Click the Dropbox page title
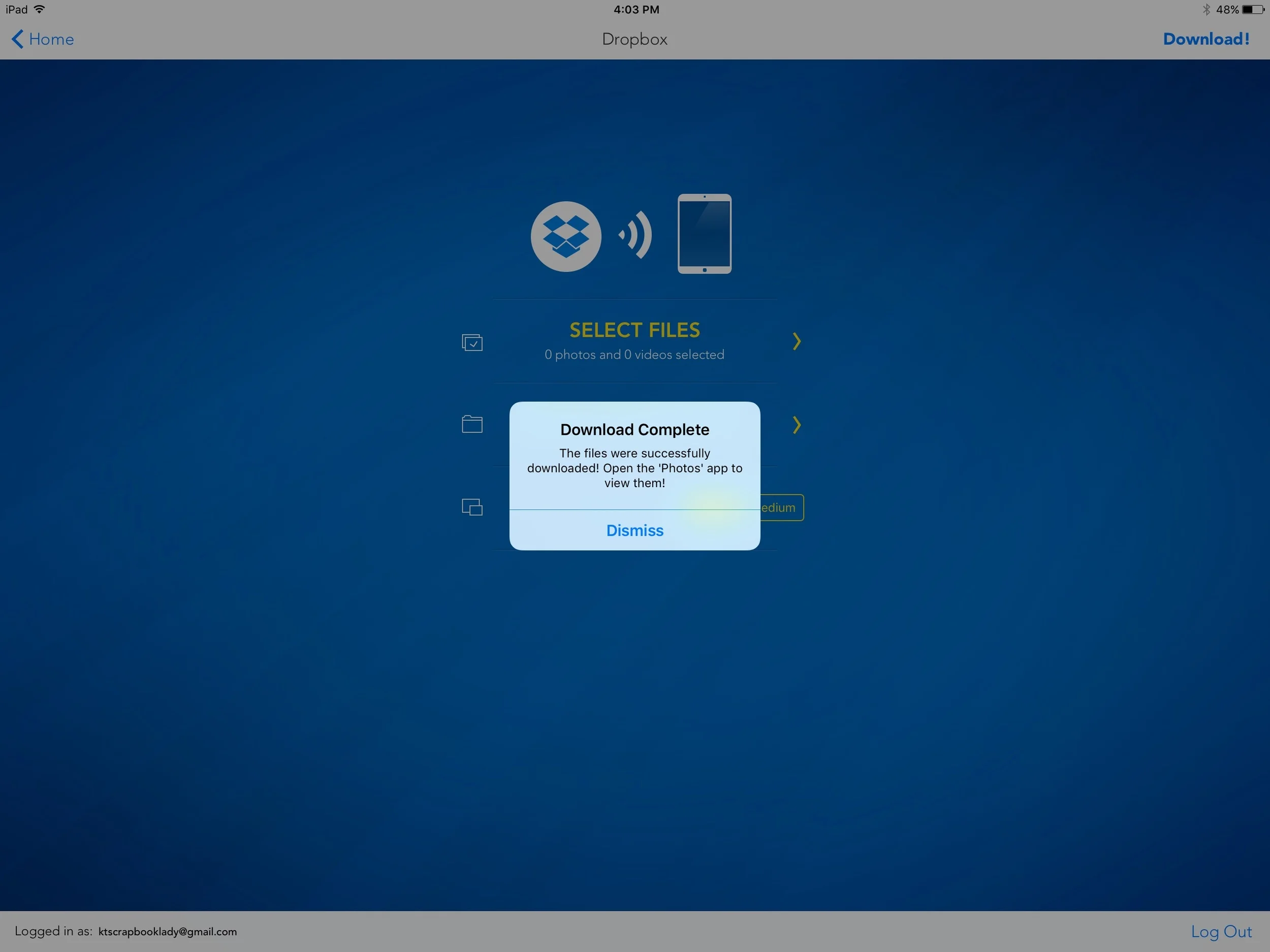 634,39
